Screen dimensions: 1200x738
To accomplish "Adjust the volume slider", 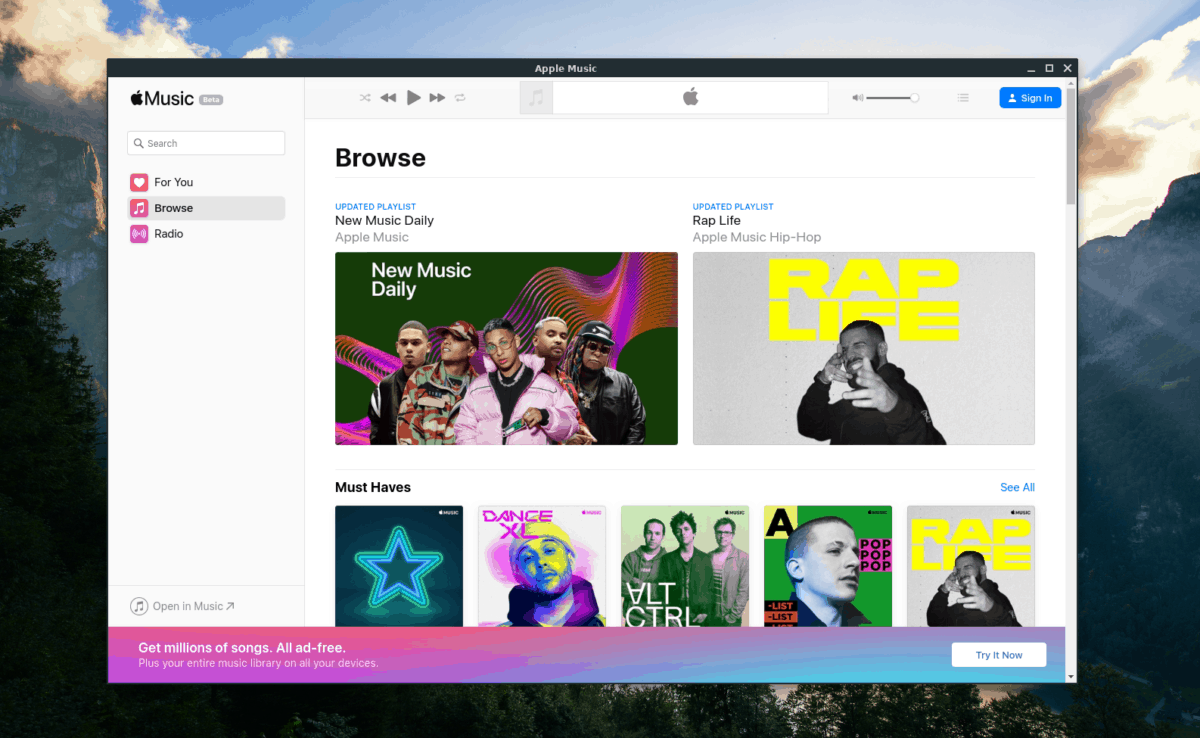I will (x=892, y=98).
